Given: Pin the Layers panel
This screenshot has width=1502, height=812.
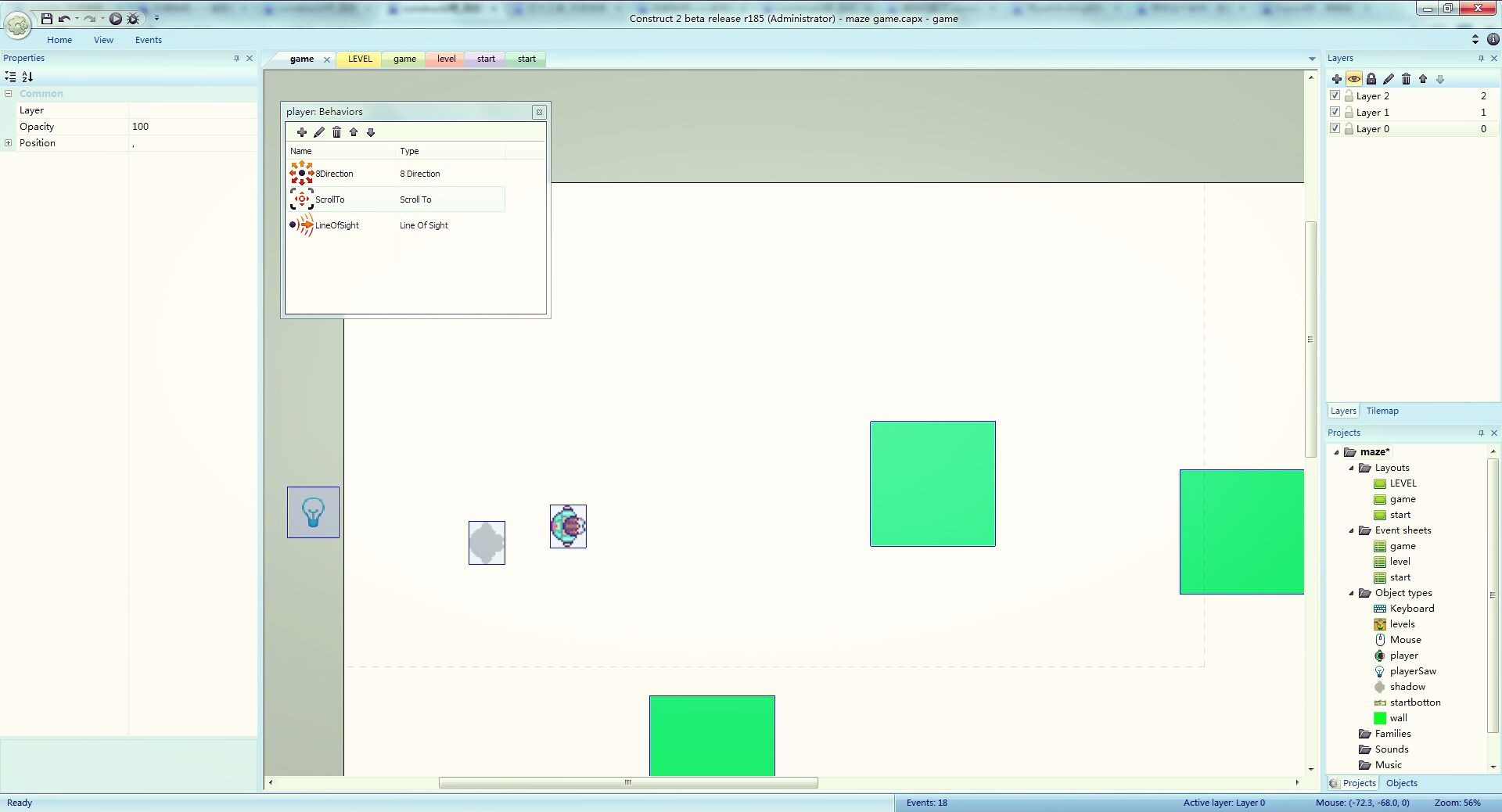Looking at the screenshot, I should [1481, 59].
